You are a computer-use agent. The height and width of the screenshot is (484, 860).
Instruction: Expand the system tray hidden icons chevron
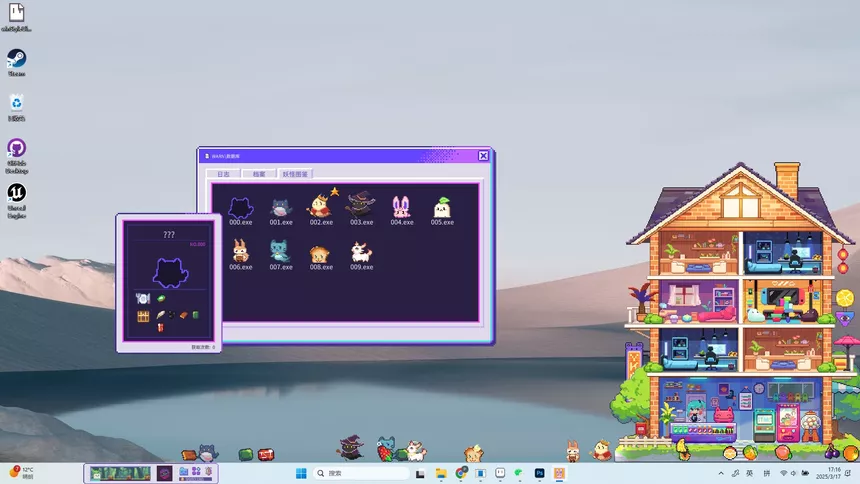coord(721,473)
